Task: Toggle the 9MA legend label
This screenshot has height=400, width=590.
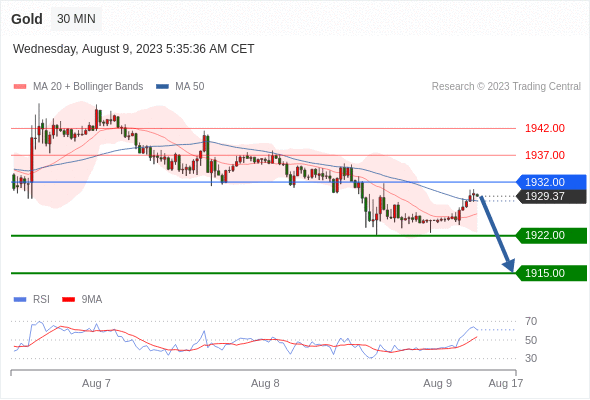Action: pos(92,300)
